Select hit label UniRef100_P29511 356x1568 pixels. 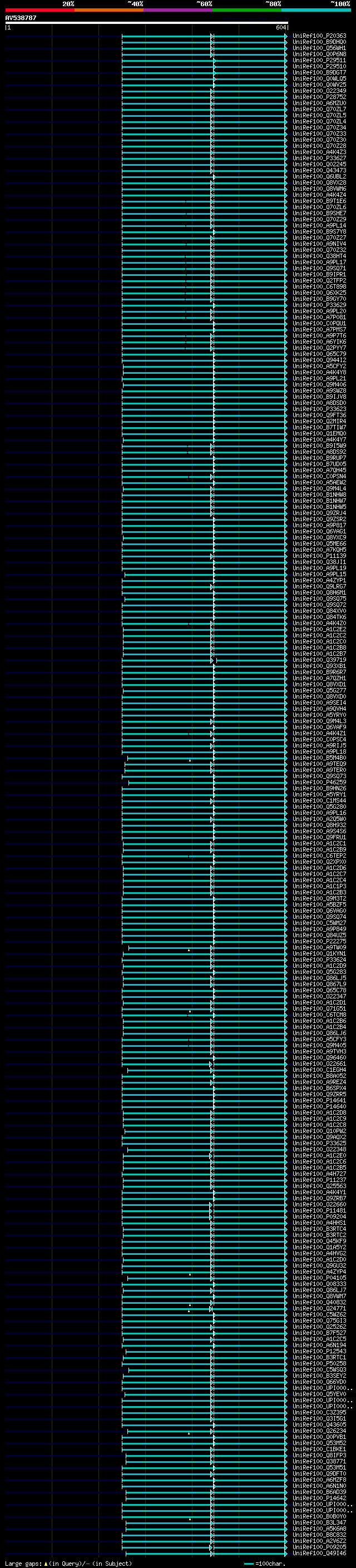319,60
